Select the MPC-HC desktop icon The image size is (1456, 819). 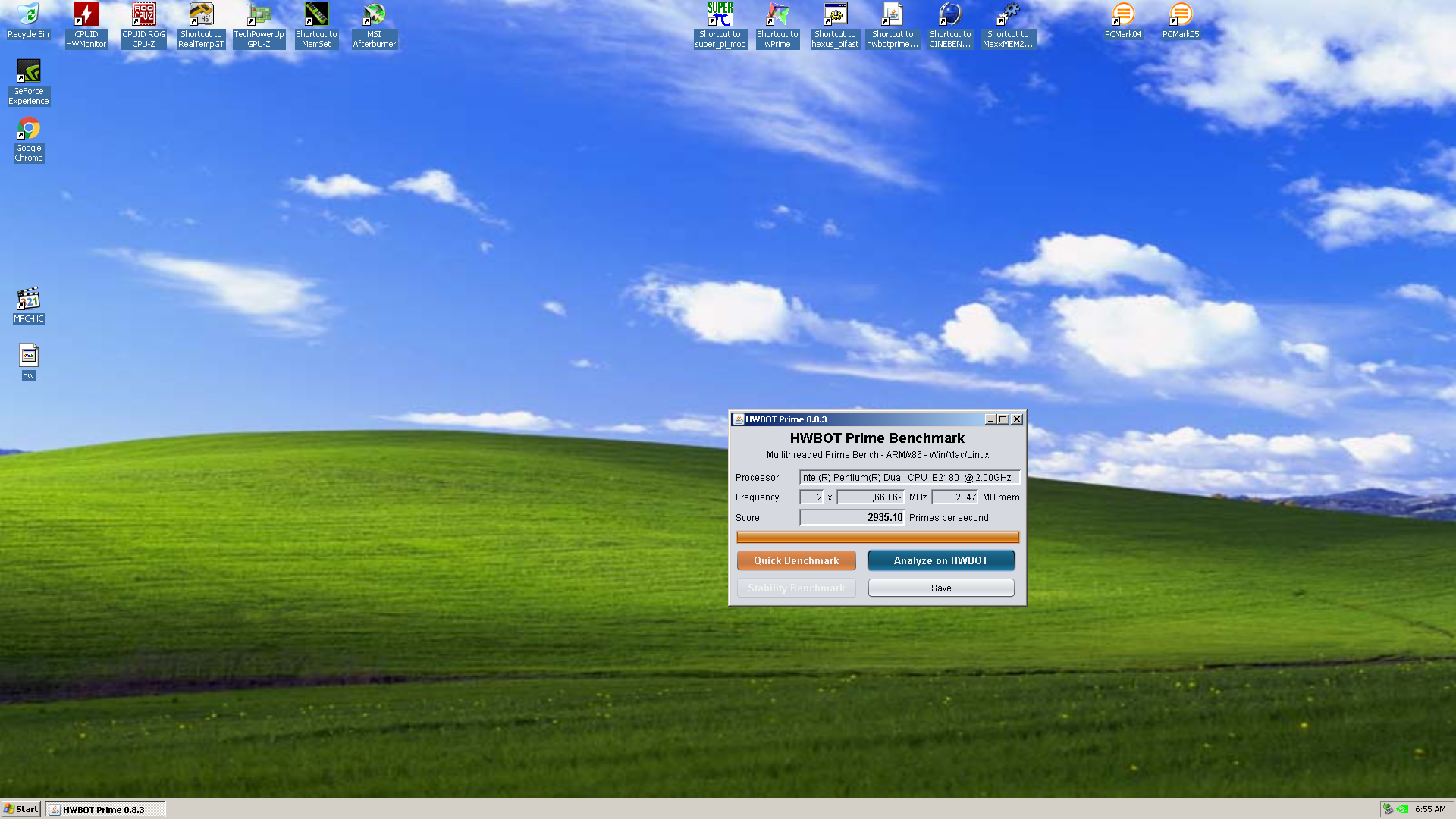(28, 306)
